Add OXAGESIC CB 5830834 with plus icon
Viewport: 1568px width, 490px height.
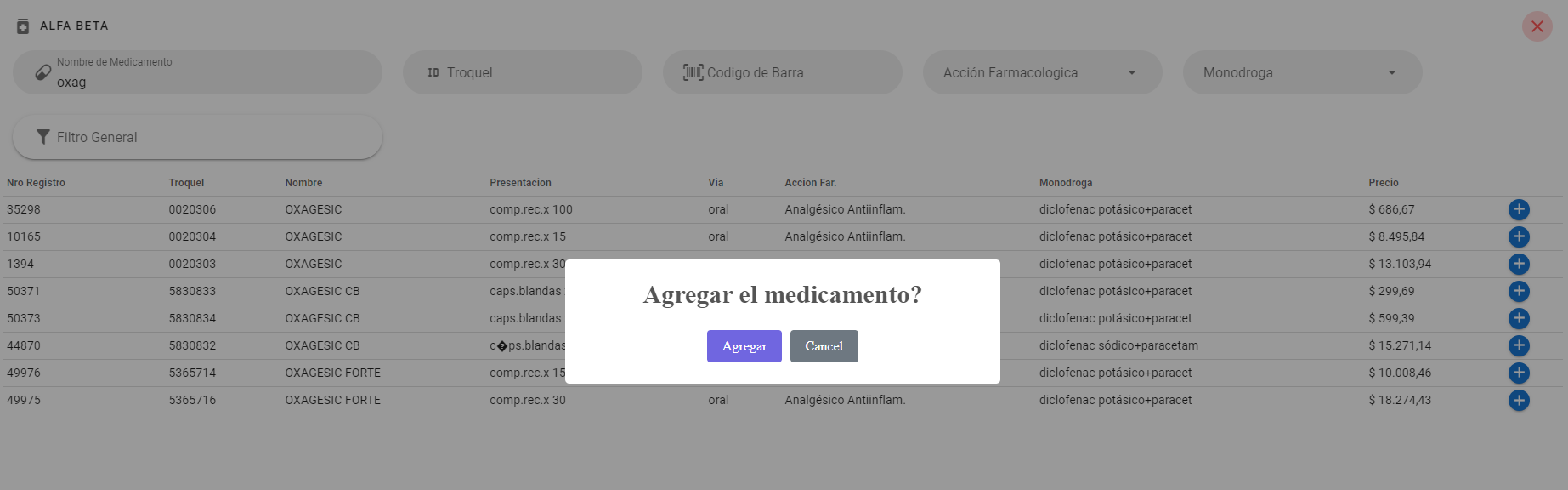(1519, 318)
